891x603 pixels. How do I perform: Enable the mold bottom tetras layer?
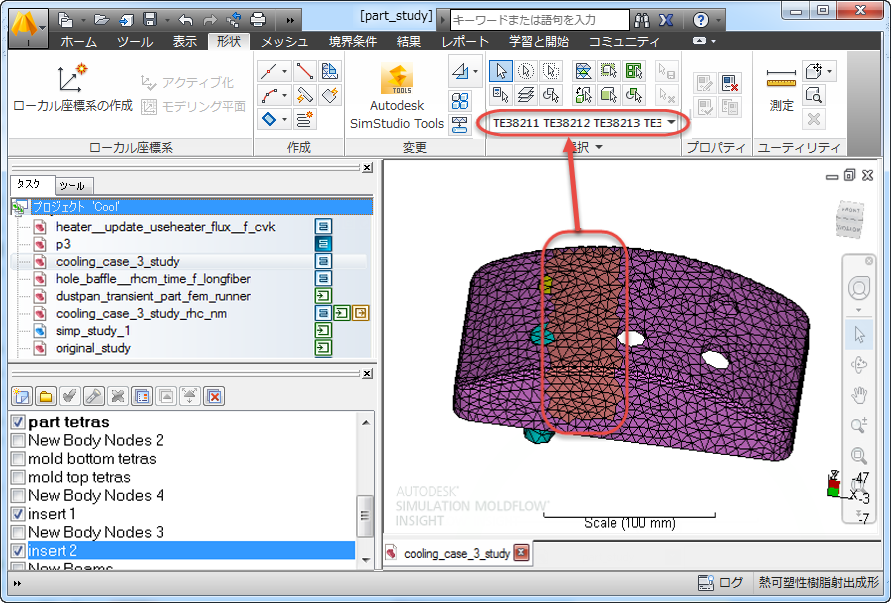click(x=18, y=459)
